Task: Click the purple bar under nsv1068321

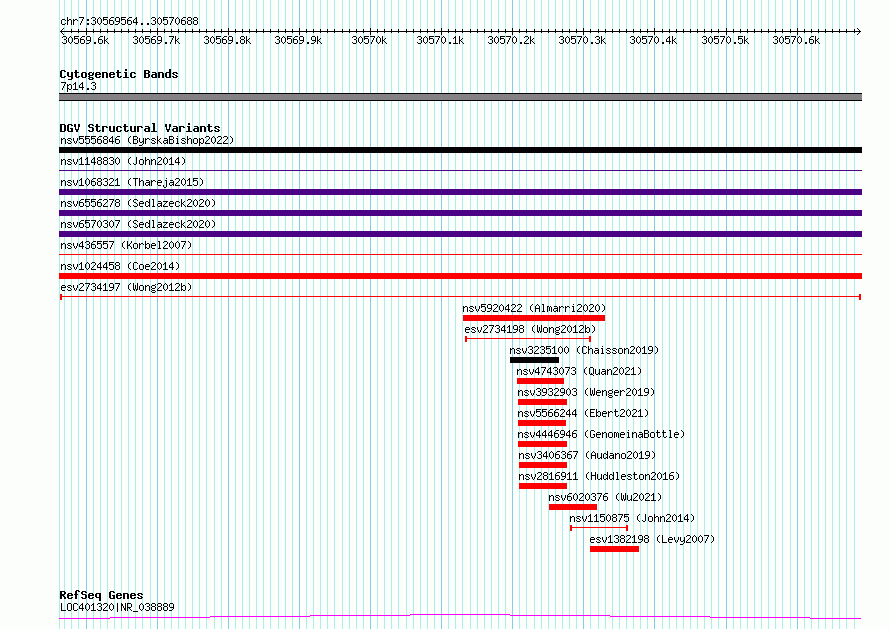Action: point(460,192)
